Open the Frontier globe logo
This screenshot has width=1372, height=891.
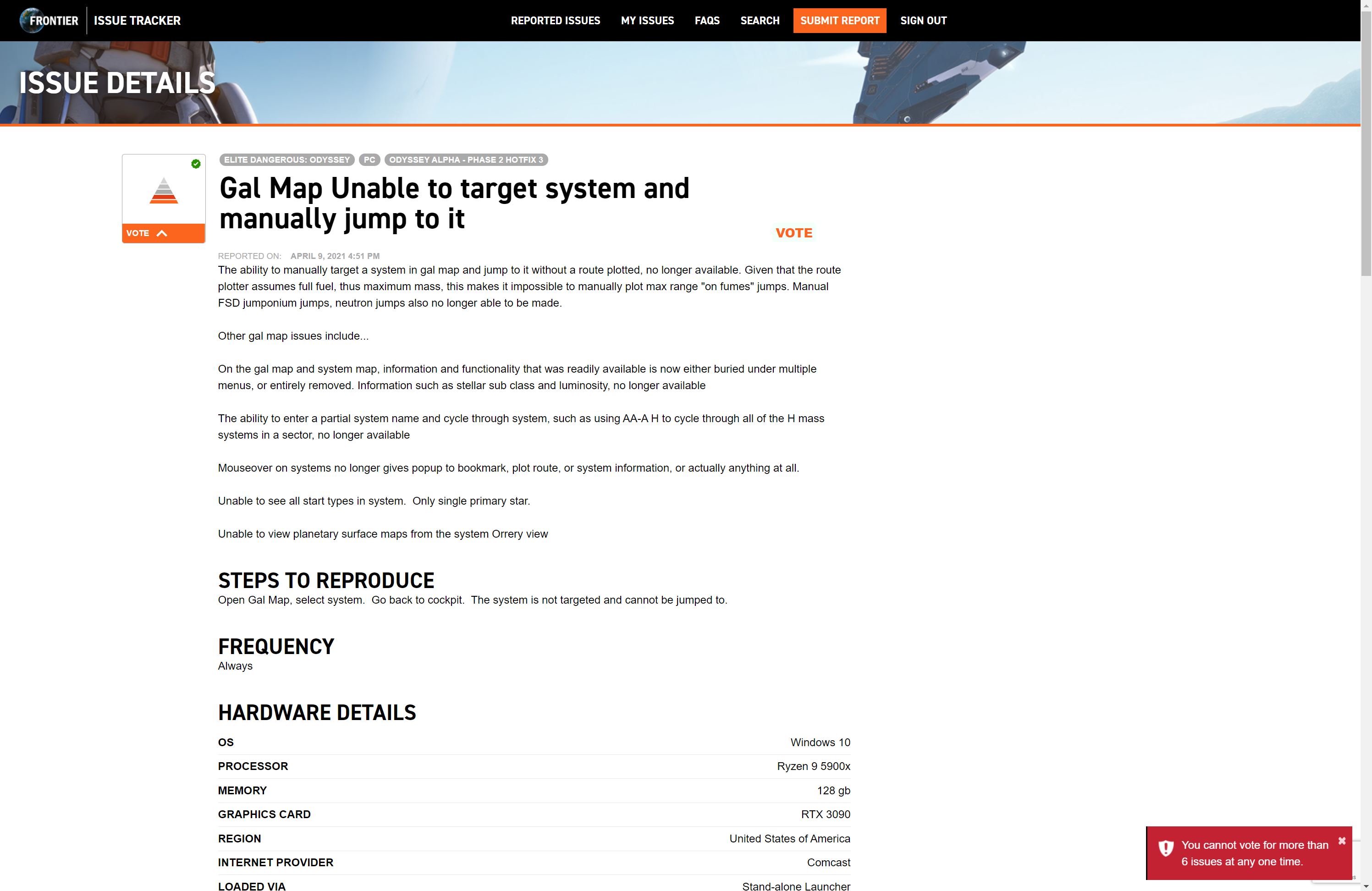(x=49, y=21)
